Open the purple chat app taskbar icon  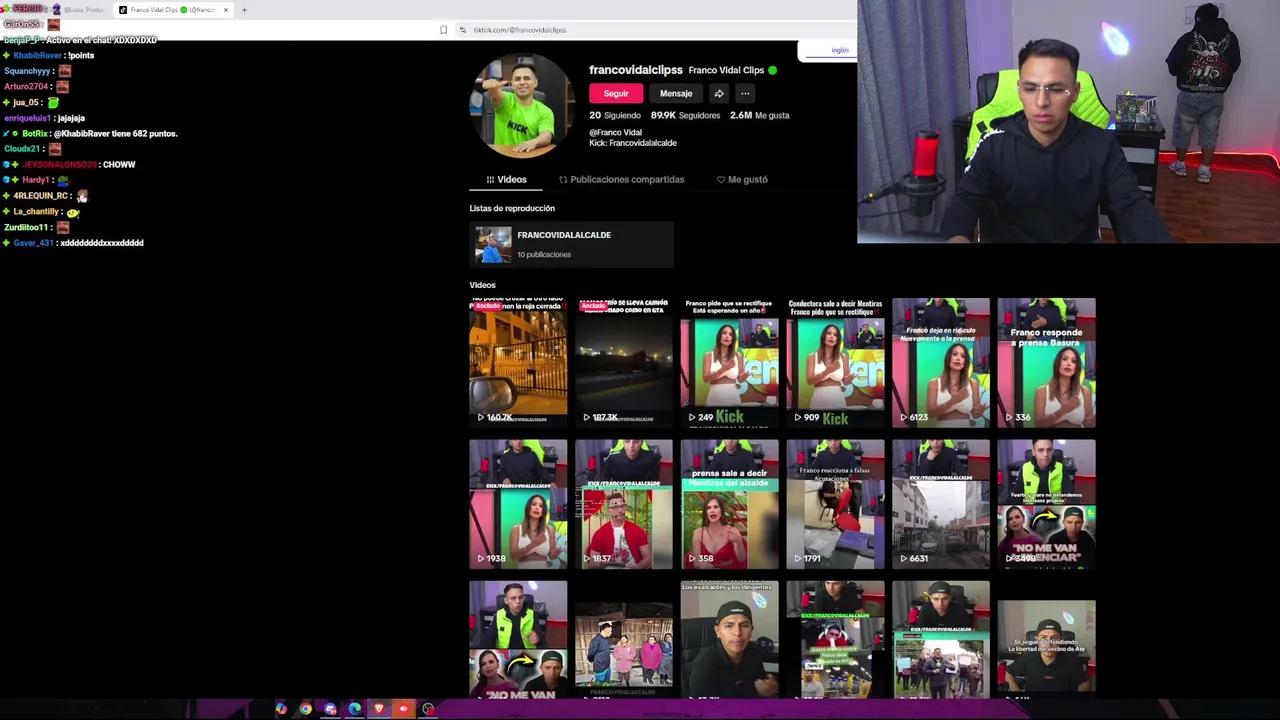tap(330, 709)
